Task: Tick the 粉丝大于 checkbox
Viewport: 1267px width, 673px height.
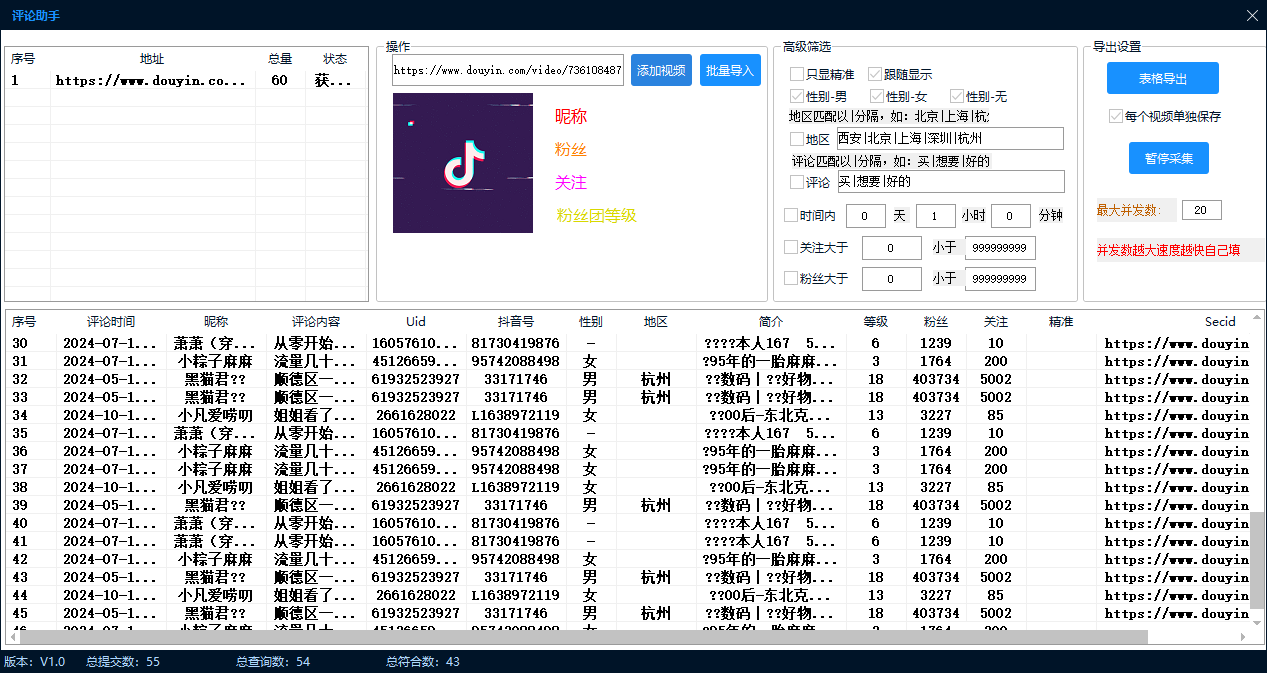Action: pyautogui.click(x=792, y=279)
